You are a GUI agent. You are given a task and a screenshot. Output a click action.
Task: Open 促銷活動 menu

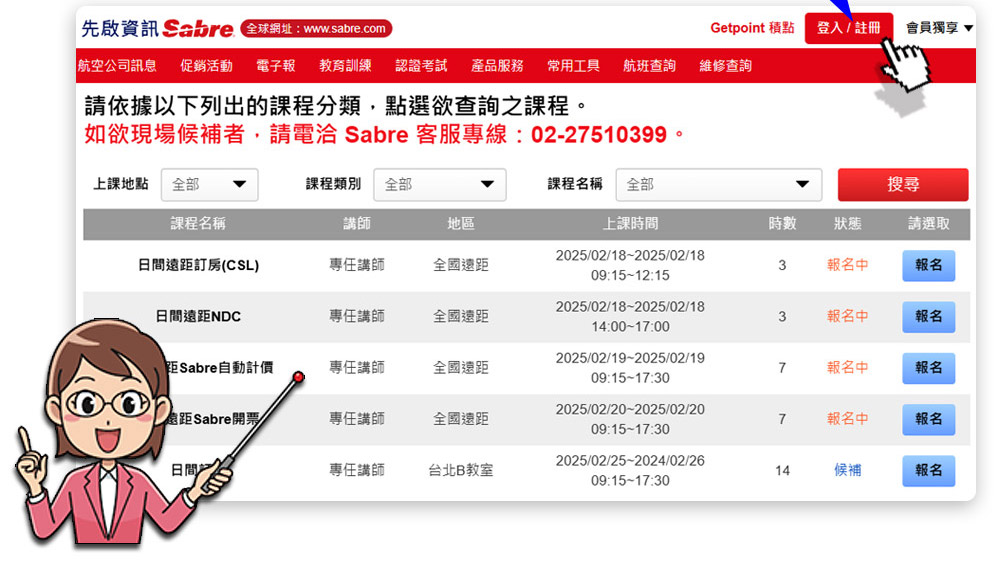pyautogui.click(x=206, y=66)
